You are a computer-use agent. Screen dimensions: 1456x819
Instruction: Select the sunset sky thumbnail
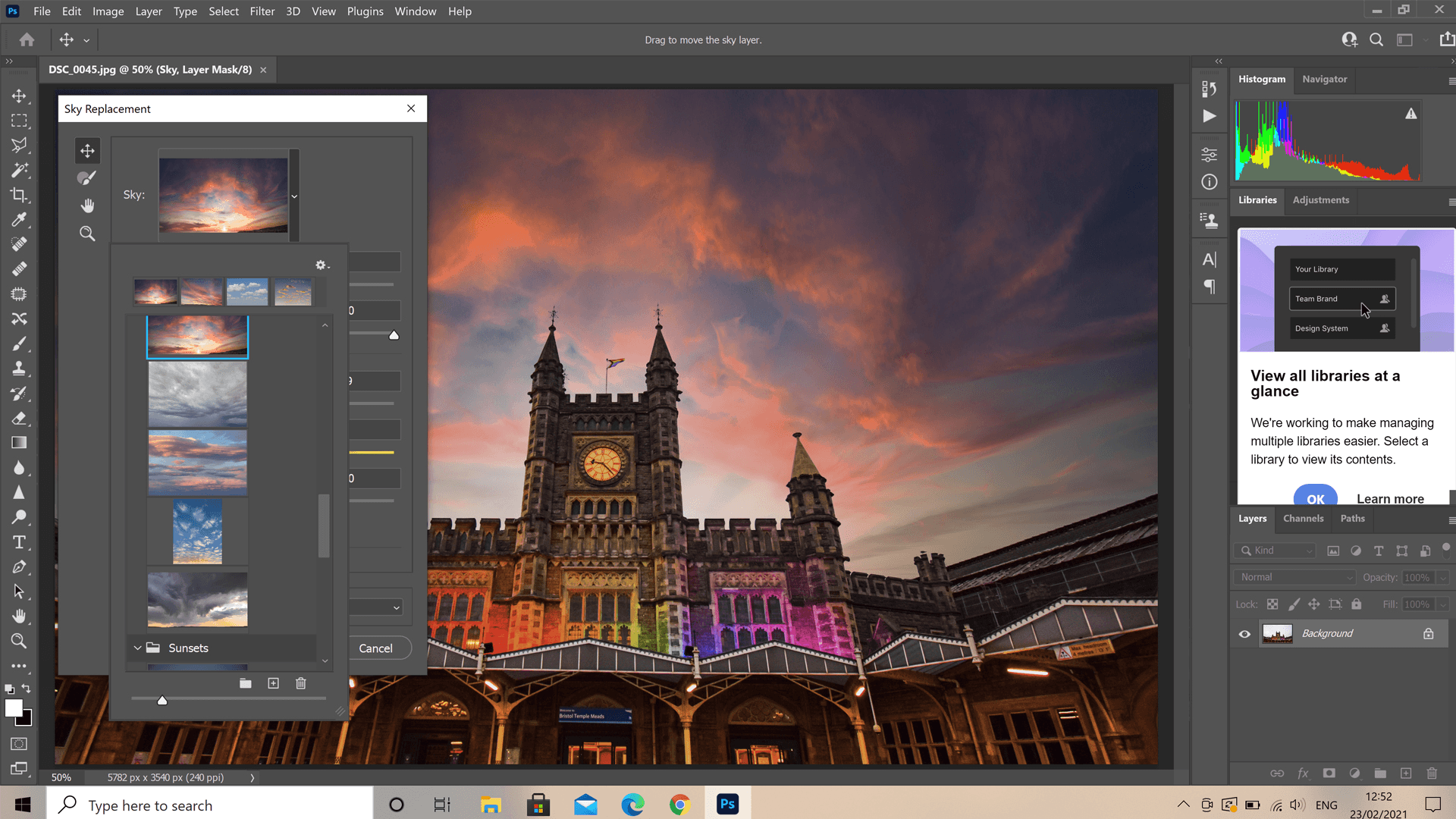click(x=198, y=336)
